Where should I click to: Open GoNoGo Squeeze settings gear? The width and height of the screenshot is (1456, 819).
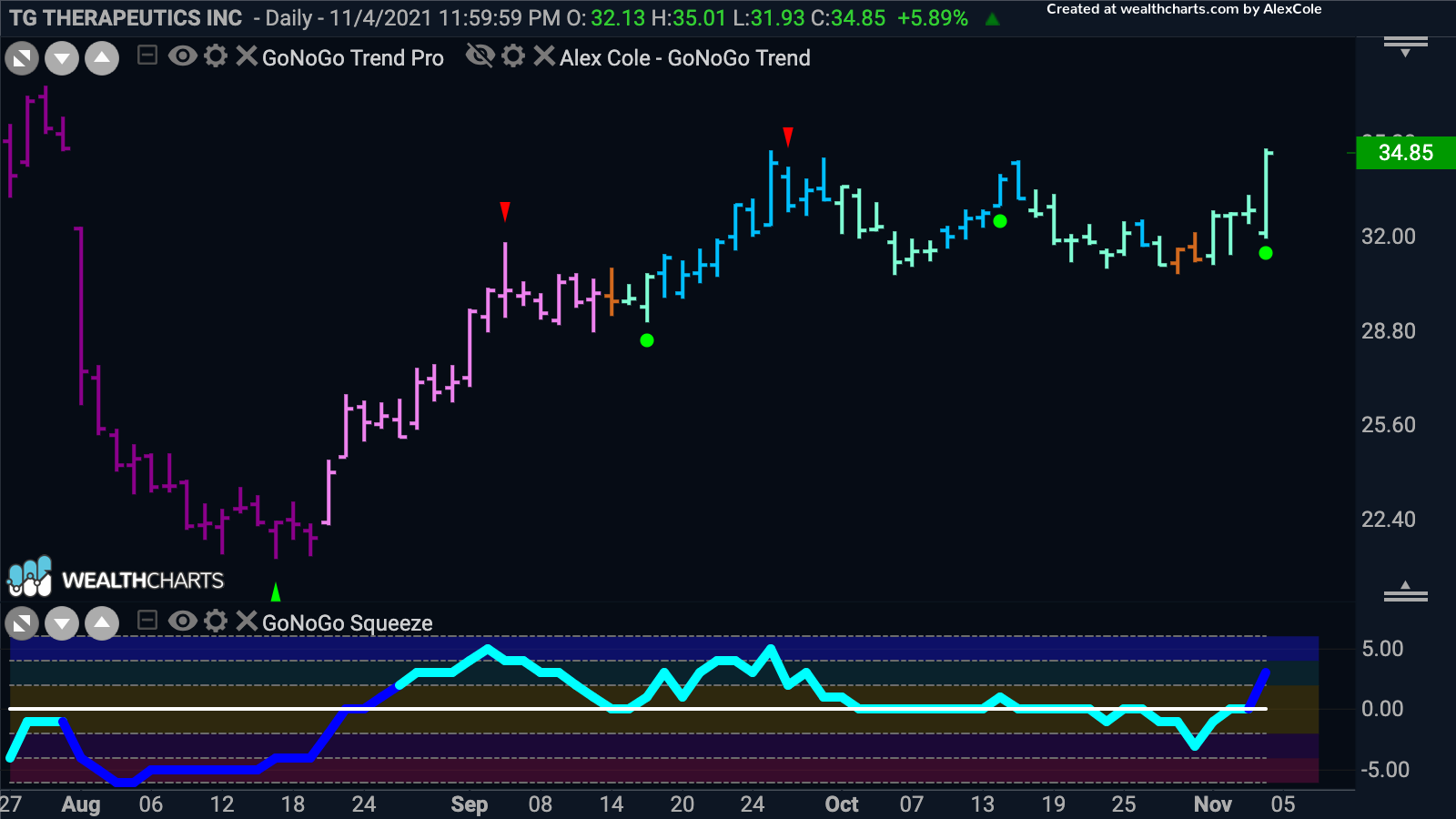(x=216, y=621)
